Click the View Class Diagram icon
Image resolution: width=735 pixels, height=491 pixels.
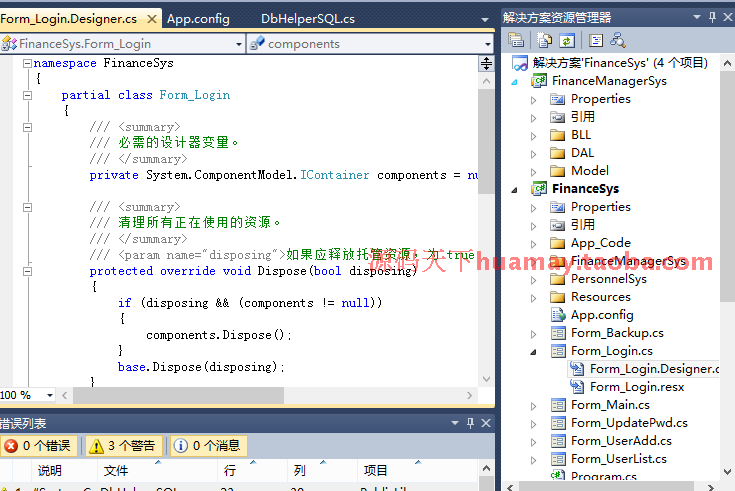pyautogui.click(x=618, y=41)
